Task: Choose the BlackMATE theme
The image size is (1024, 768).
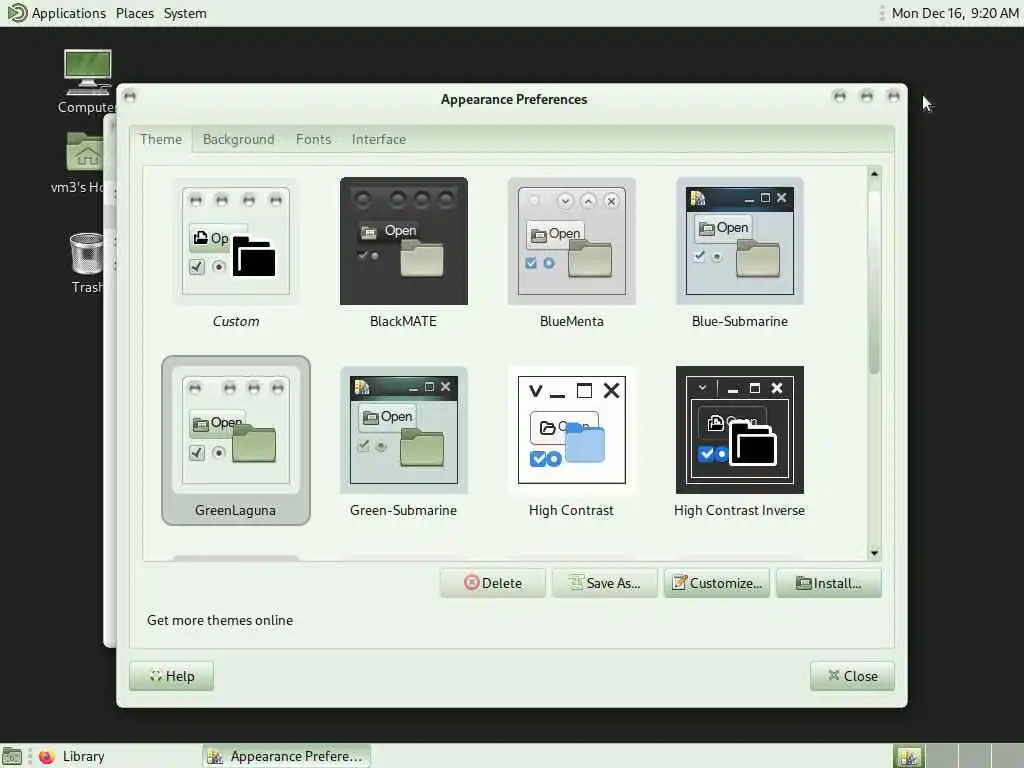Action: pyautogui.click(x=404, y=241)
